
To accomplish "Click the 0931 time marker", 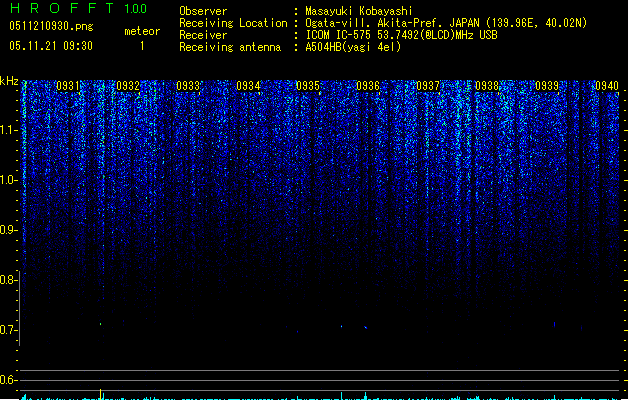I will 68,85.
